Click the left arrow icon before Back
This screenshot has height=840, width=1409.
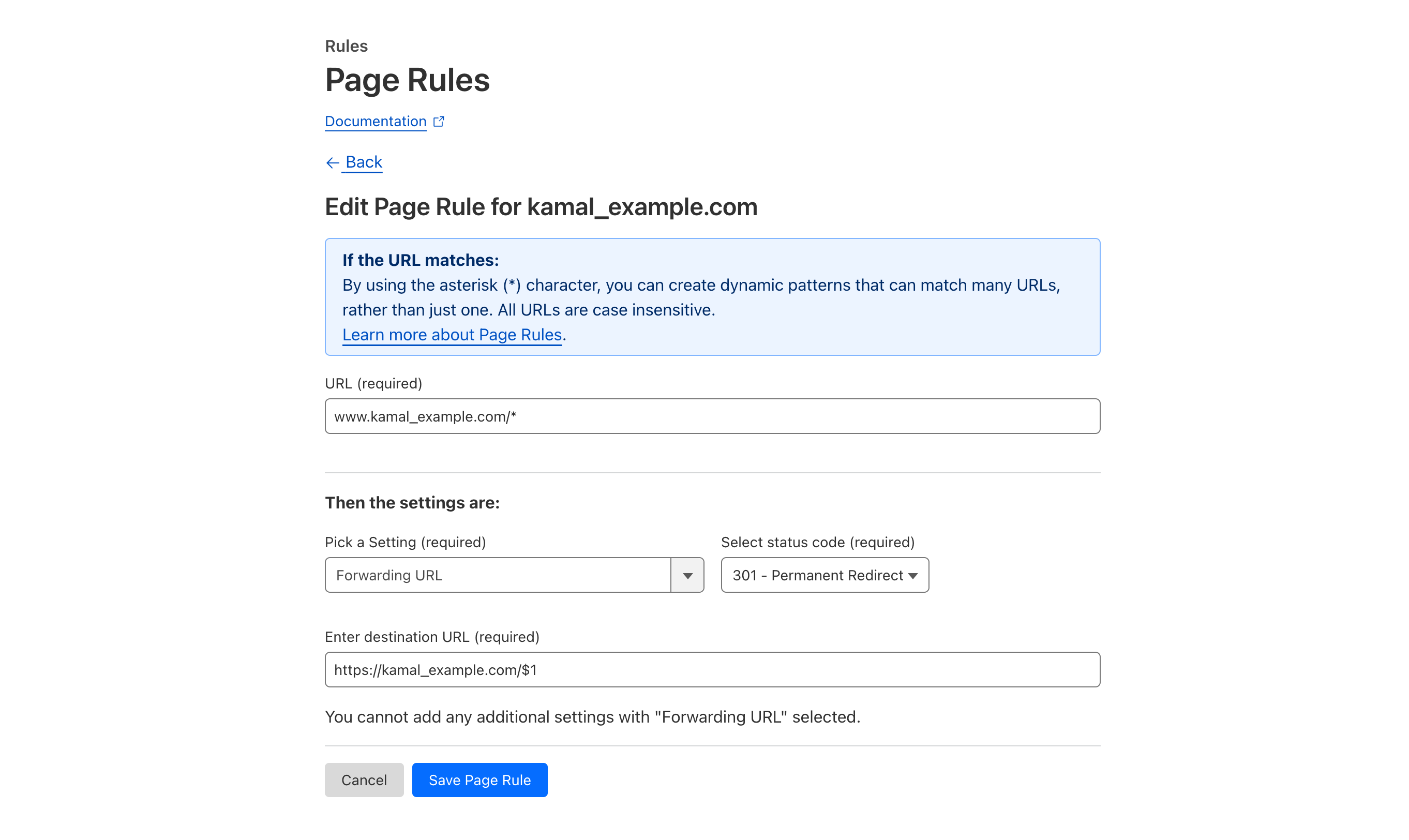[x=332, y=163]
